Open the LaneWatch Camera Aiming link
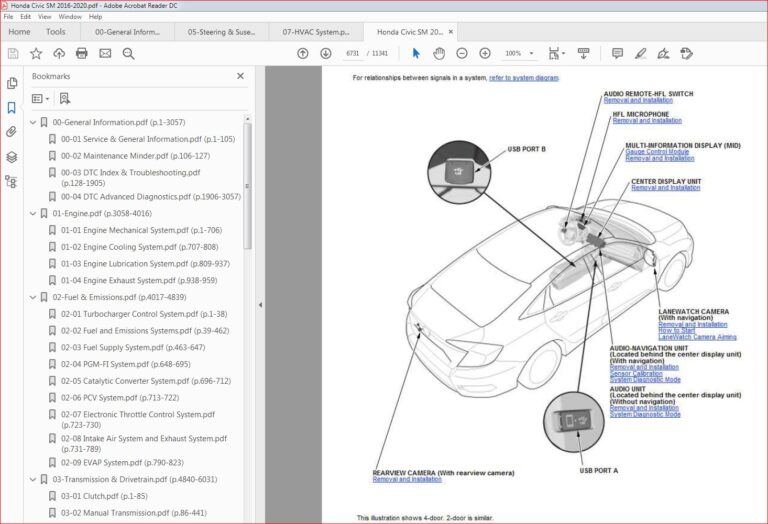This screenshot has height=524, width=768. pos(697,337)
